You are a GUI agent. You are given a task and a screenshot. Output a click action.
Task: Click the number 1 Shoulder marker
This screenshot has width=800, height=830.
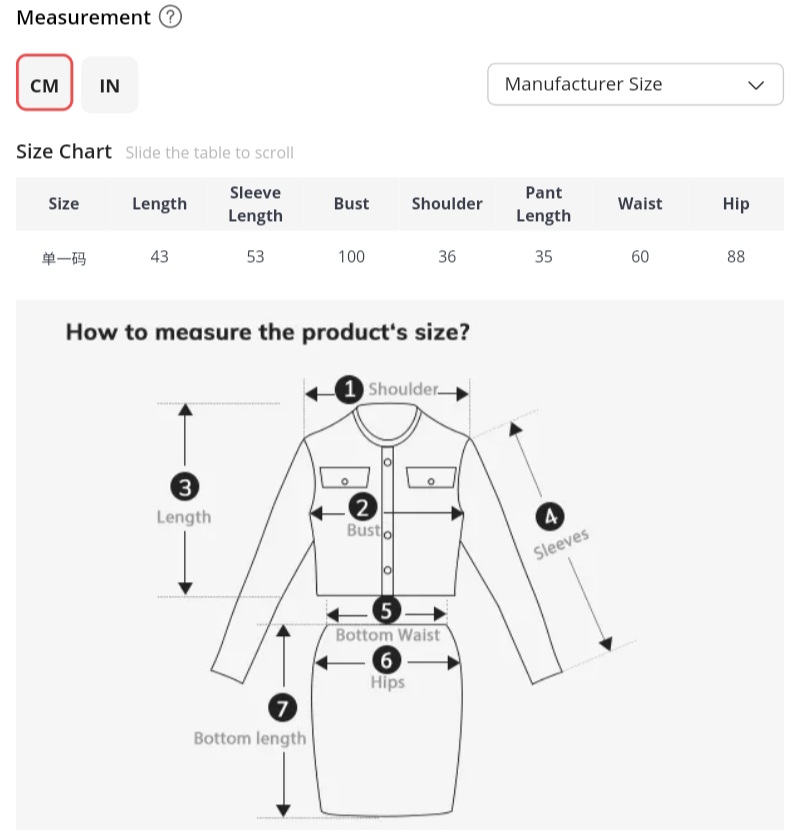pyautogui.click(x=348, y=389)
